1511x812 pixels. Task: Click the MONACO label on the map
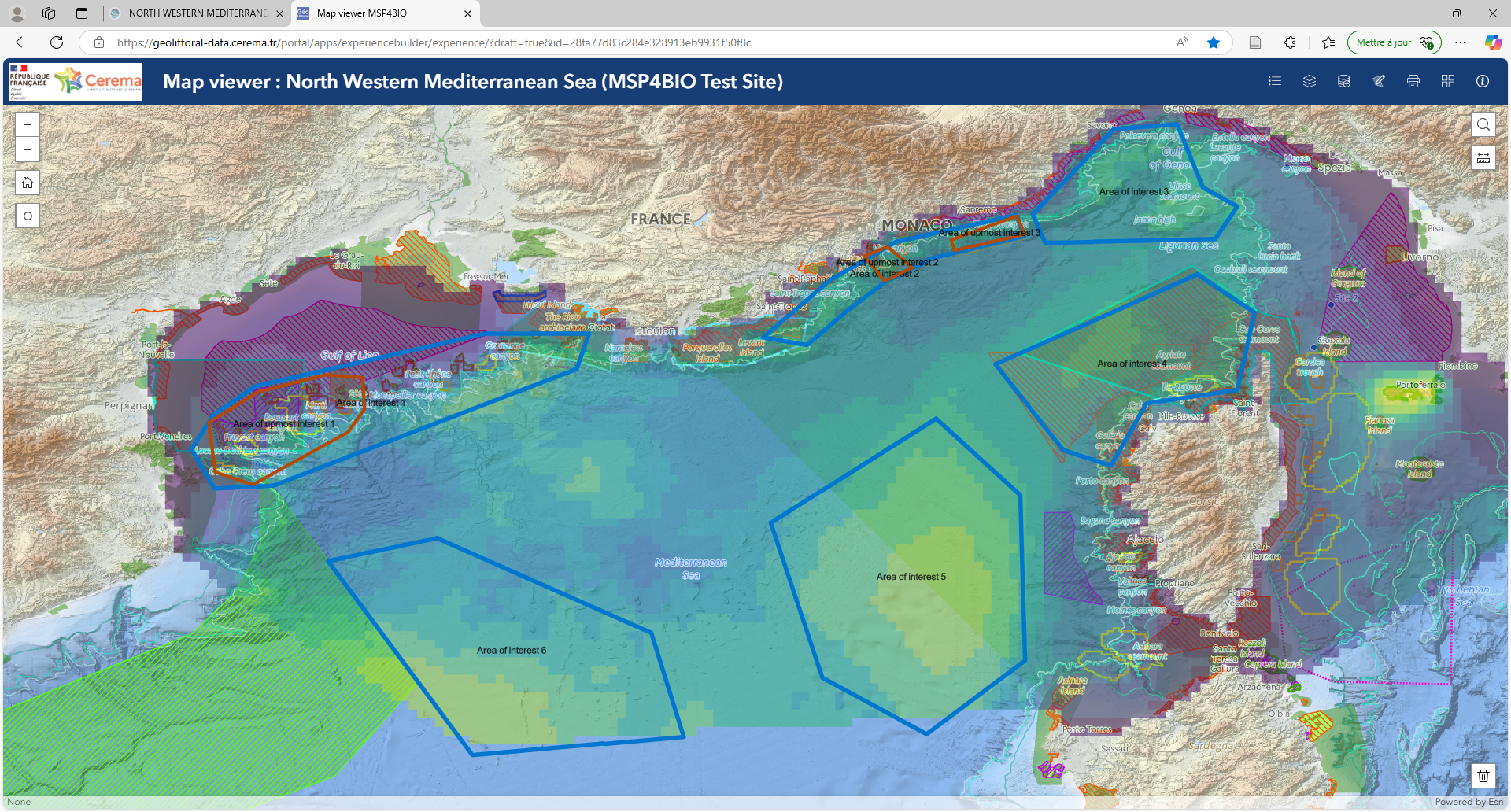[916, 225]
